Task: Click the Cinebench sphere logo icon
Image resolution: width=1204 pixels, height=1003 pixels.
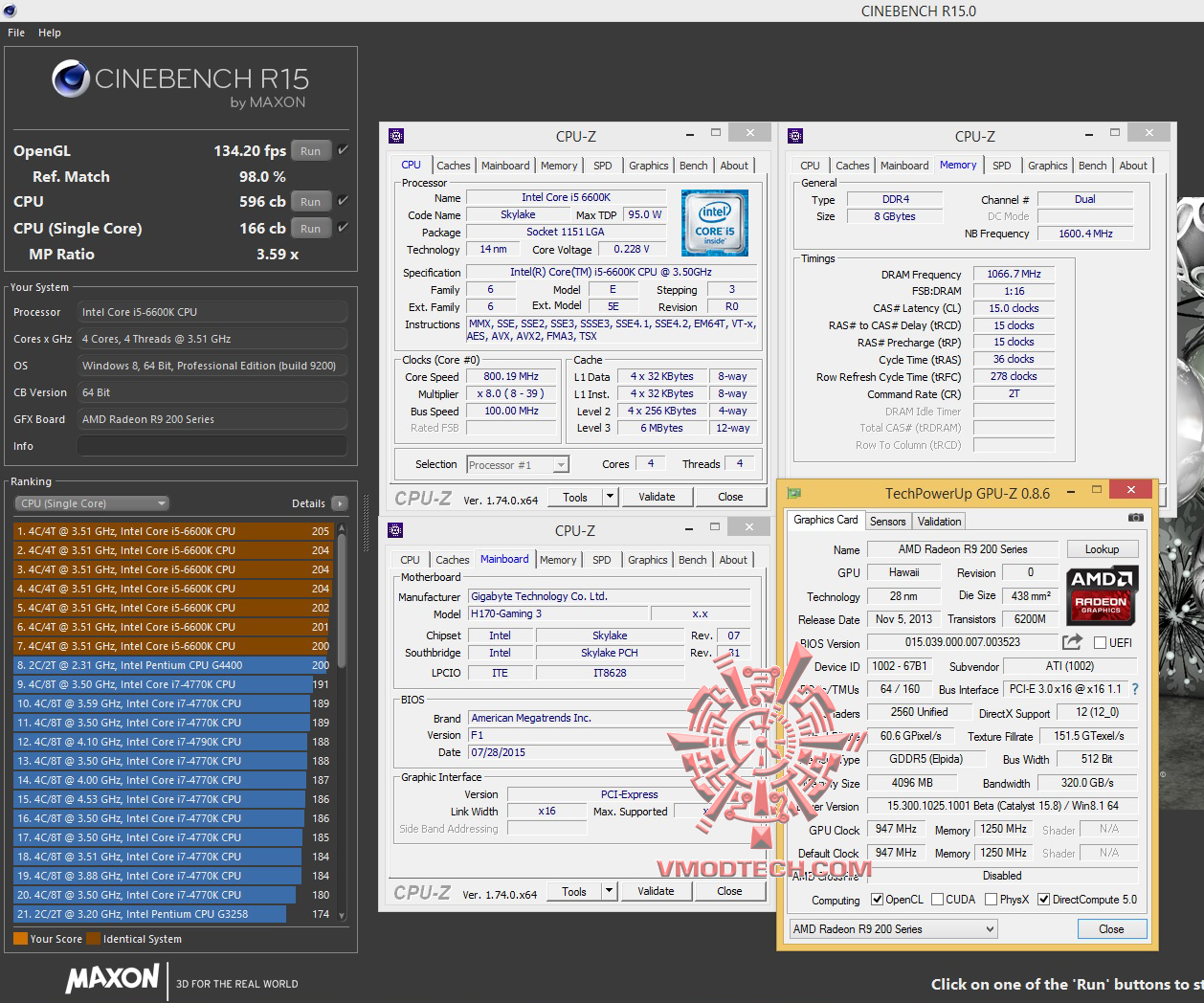Action: 71,78
